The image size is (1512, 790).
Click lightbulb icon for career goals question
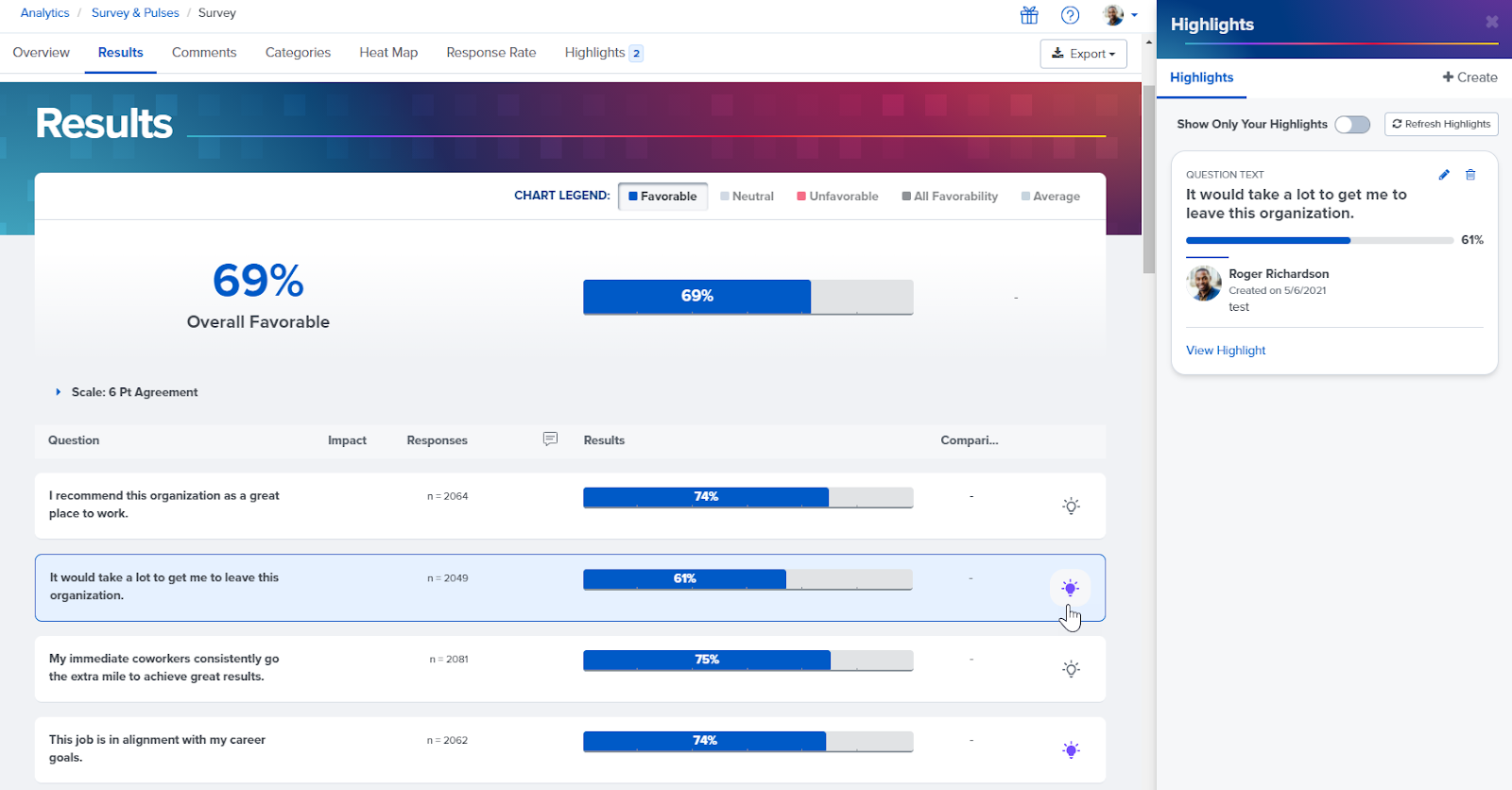coord(1071,750)
